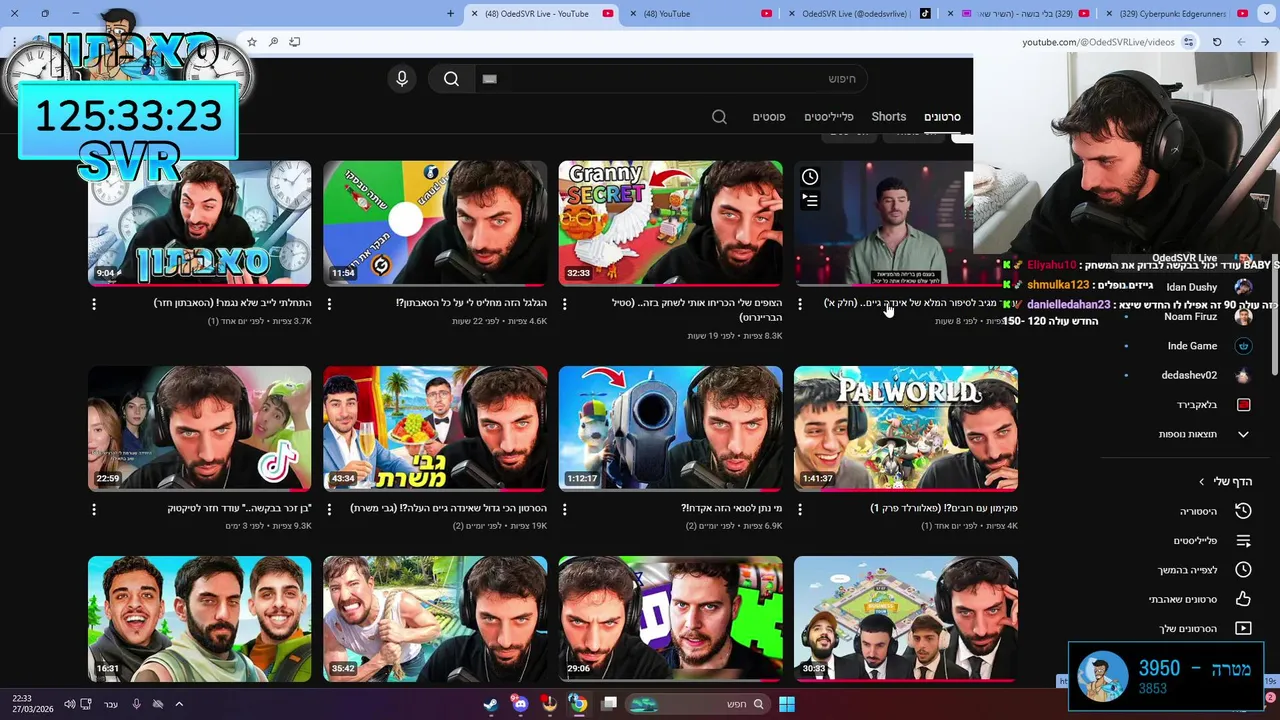Click the הסרטונים שלך play icon
Screen dimensions: 1280x720
[1243, 628]
